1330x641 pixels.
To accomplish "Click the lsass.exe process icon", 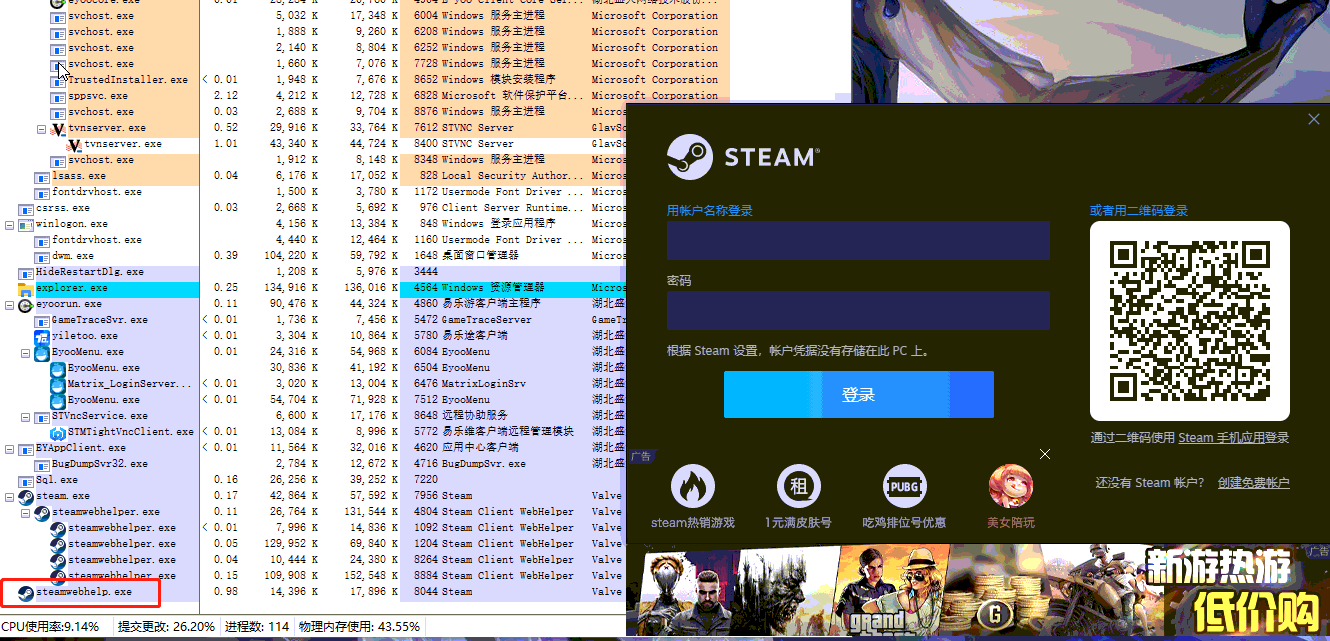I will tap(42, 176).
